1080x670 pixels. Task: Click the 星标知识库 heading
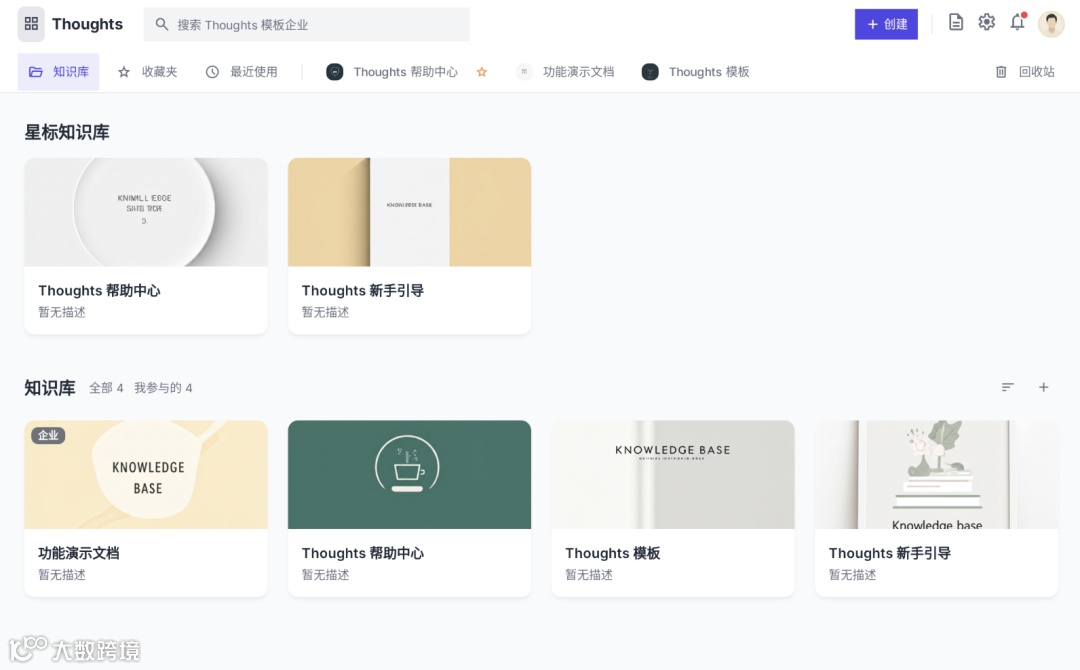point(67,132)
